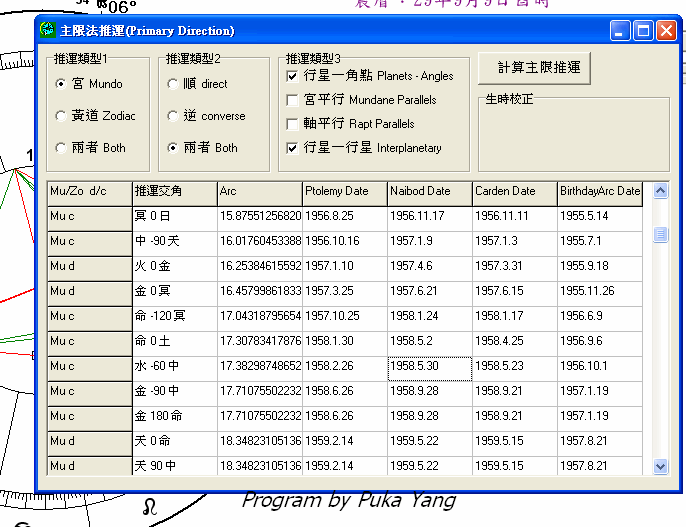Screen dimensions: 686x527
Task: Click the Mu/Zo d/c column header
Action: 90,194
